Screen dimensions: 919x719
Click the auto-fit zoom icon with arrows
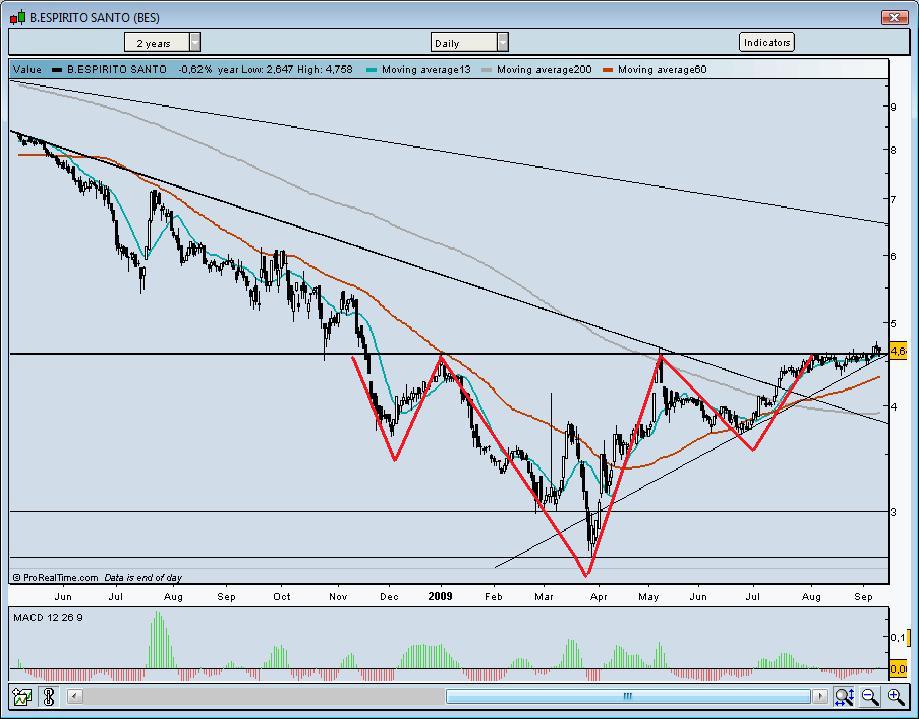pos(845,697)
